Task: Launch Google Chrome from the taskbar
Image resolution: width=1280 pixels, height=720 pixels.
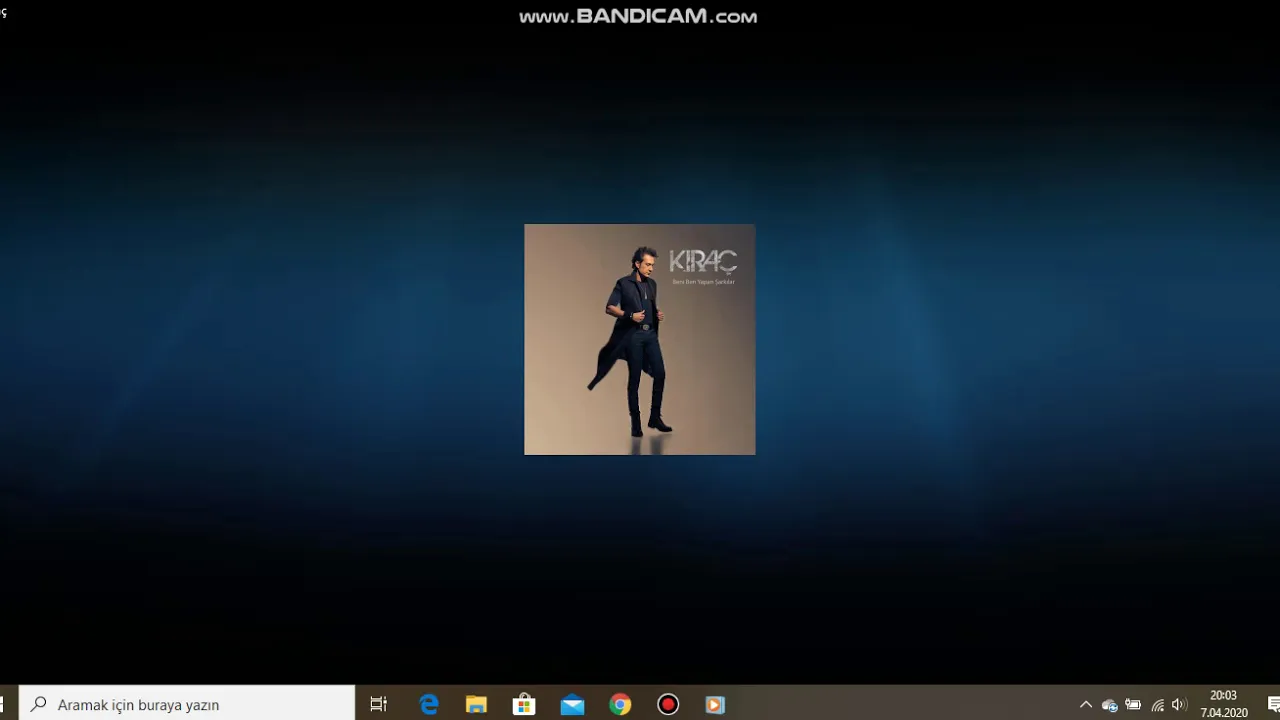Action: 620,704
